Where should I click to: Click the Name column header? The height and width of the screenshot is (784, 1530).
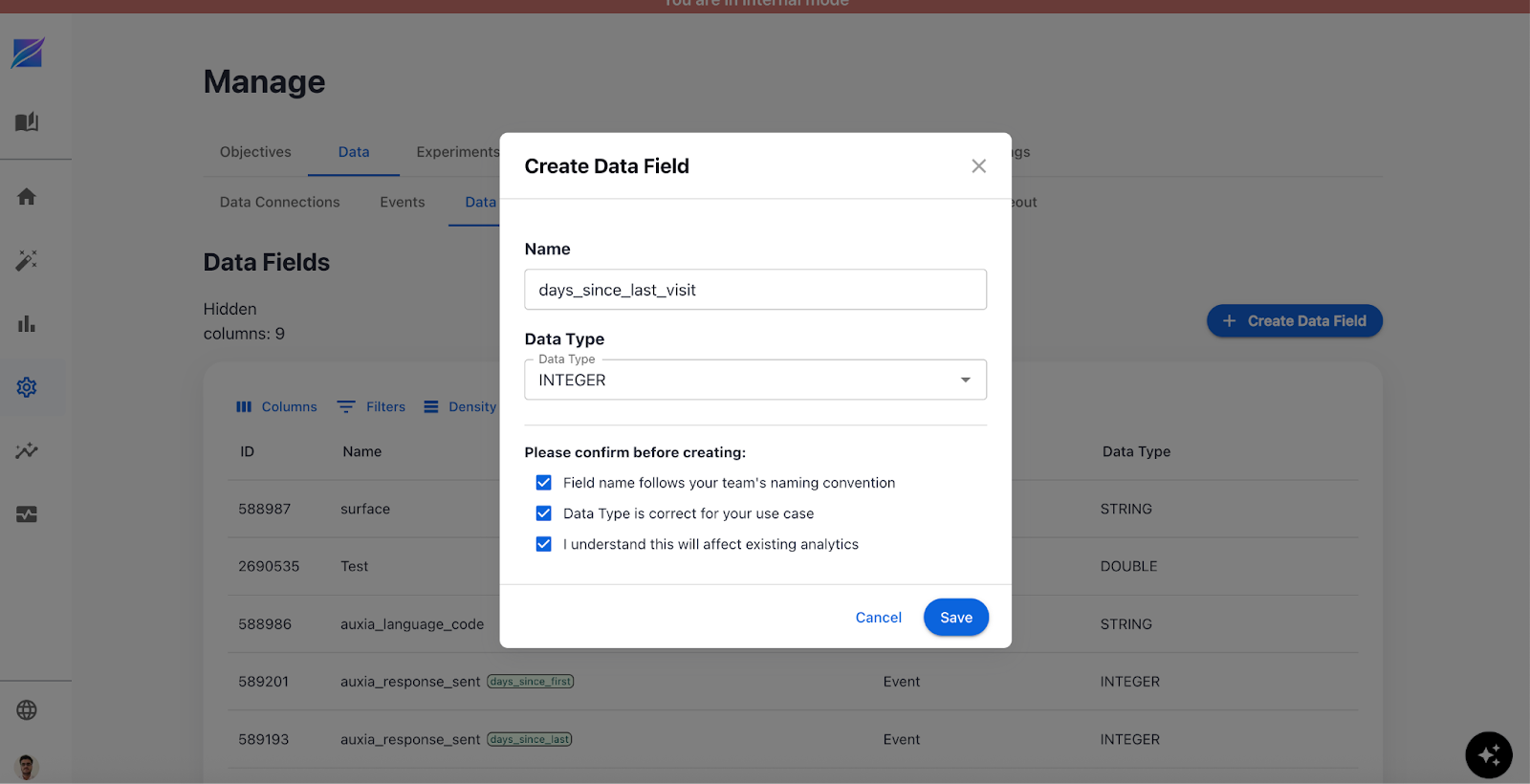click(362, 451)
